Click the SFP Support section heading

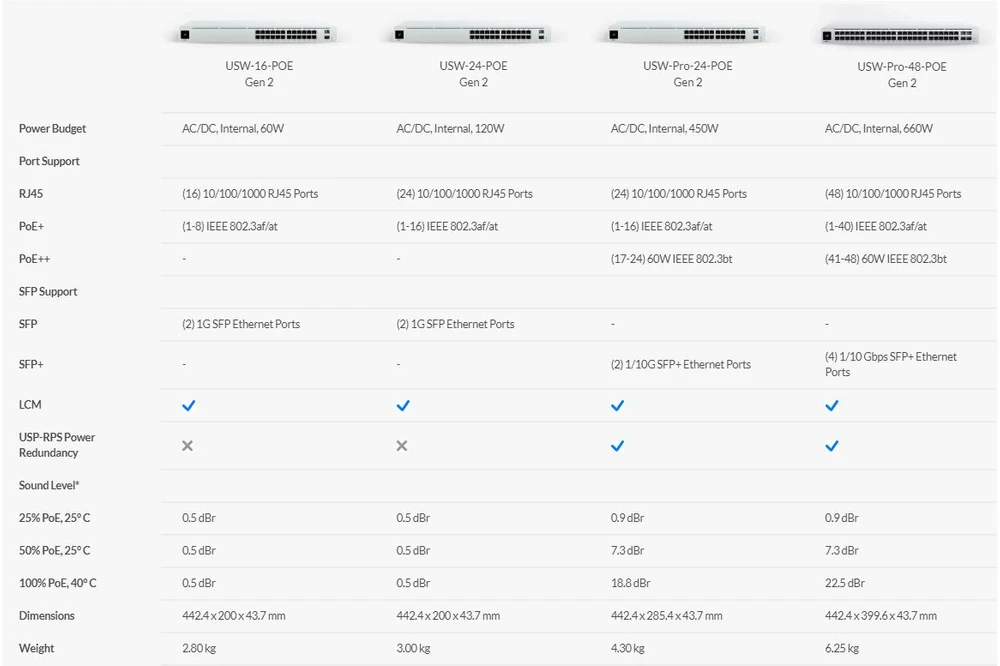[x=48, y=292]
